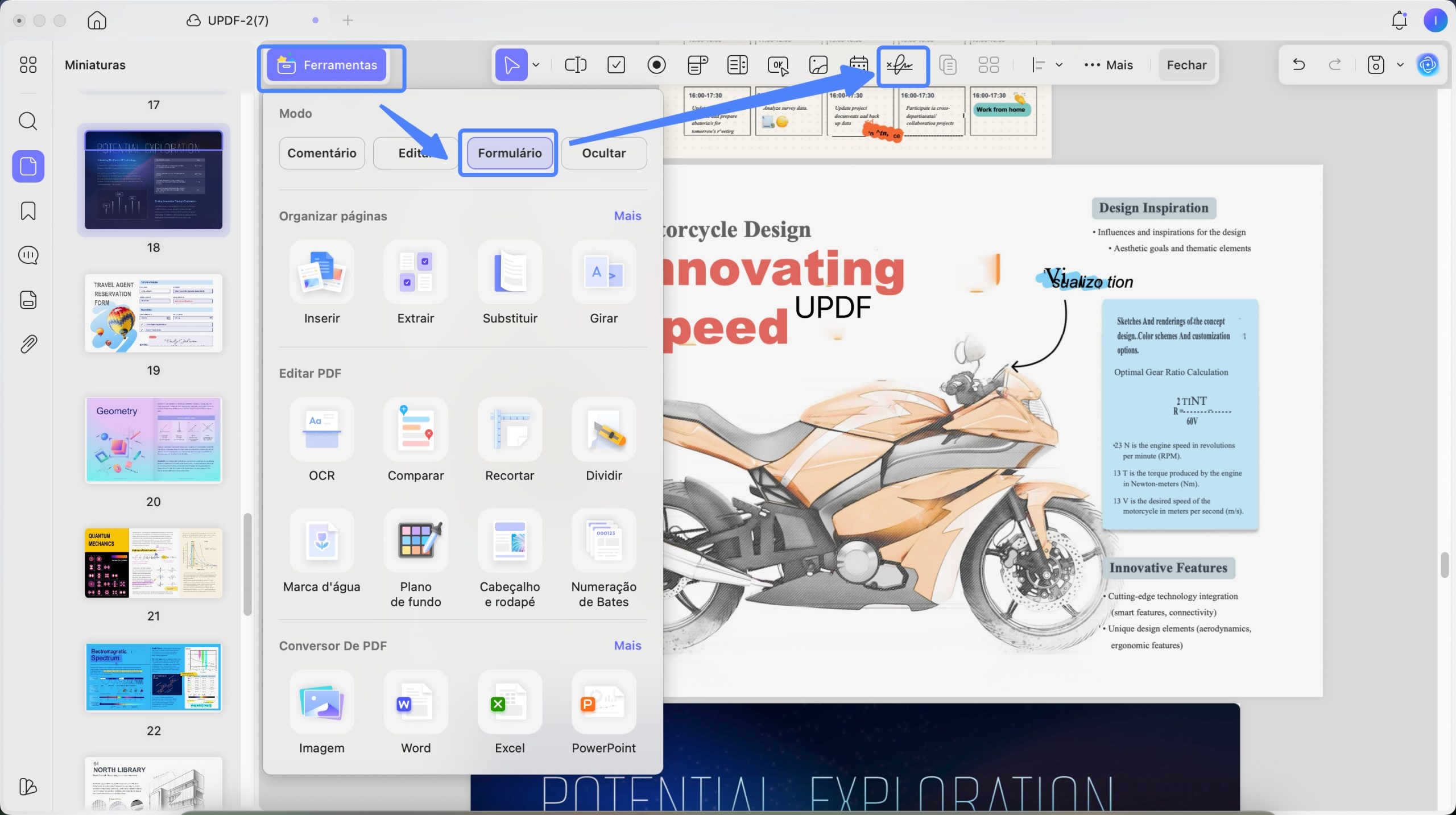Image resolution: width=1456 pixels, height=815 pixels.
Task: Open notifications bell
Action: point(1399,20)
